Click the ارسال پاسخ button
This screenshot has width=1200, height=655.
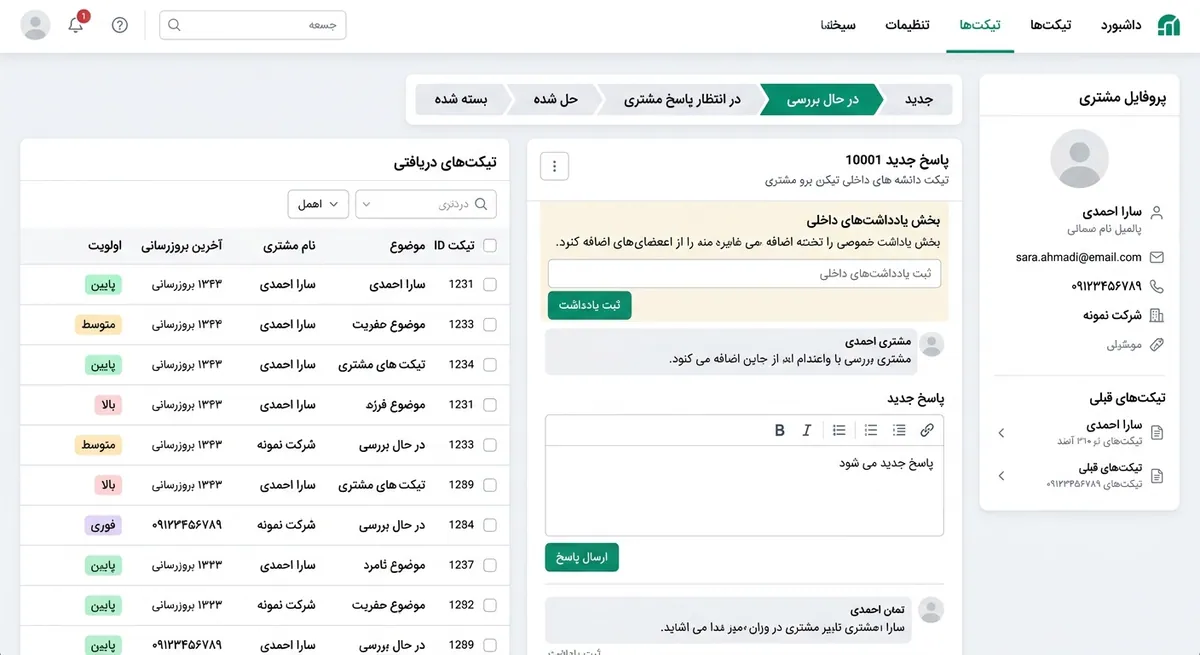[582, 557]
